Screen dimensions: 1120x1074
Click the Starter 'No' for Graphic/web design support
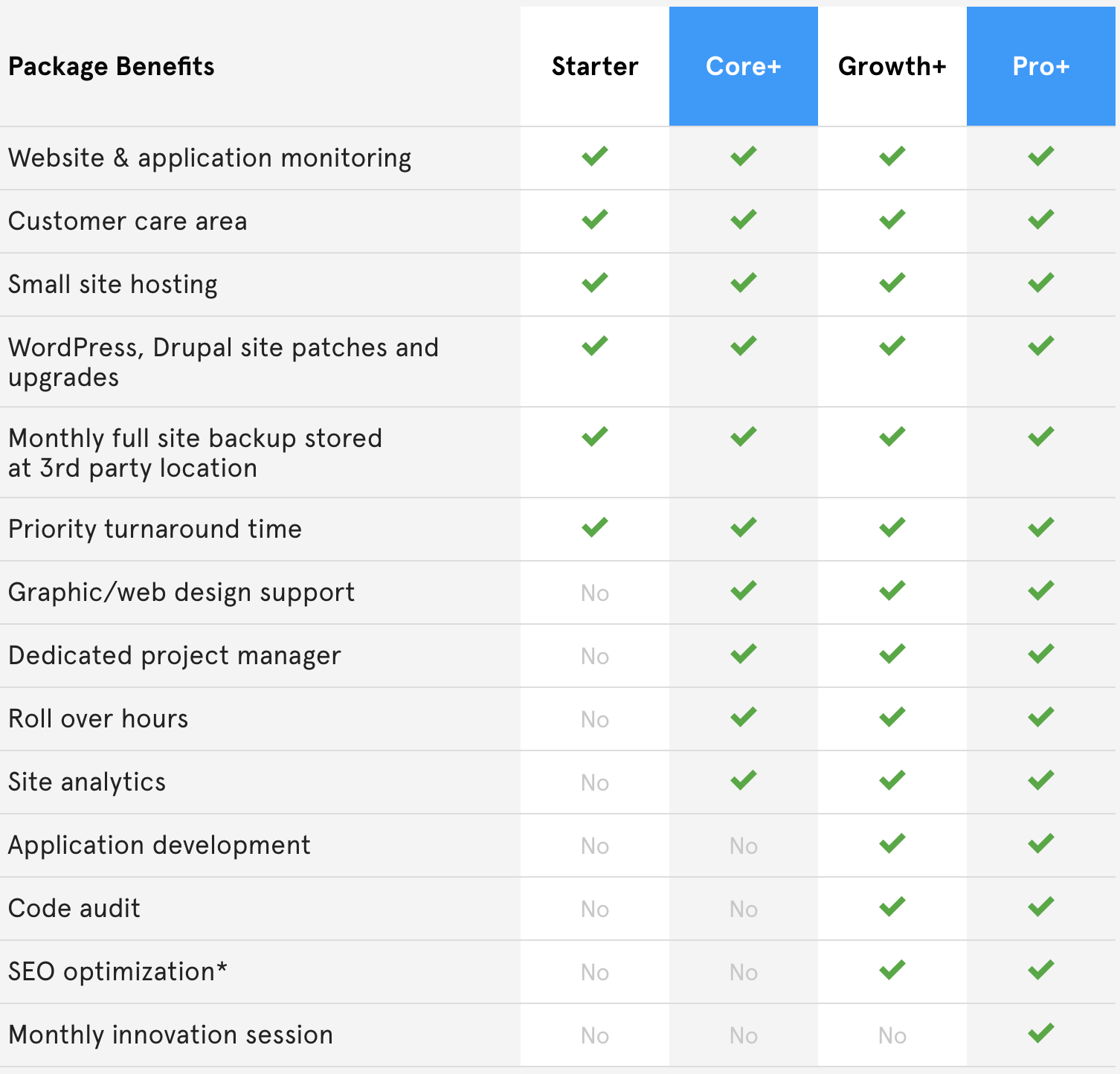tap(595, 593)
